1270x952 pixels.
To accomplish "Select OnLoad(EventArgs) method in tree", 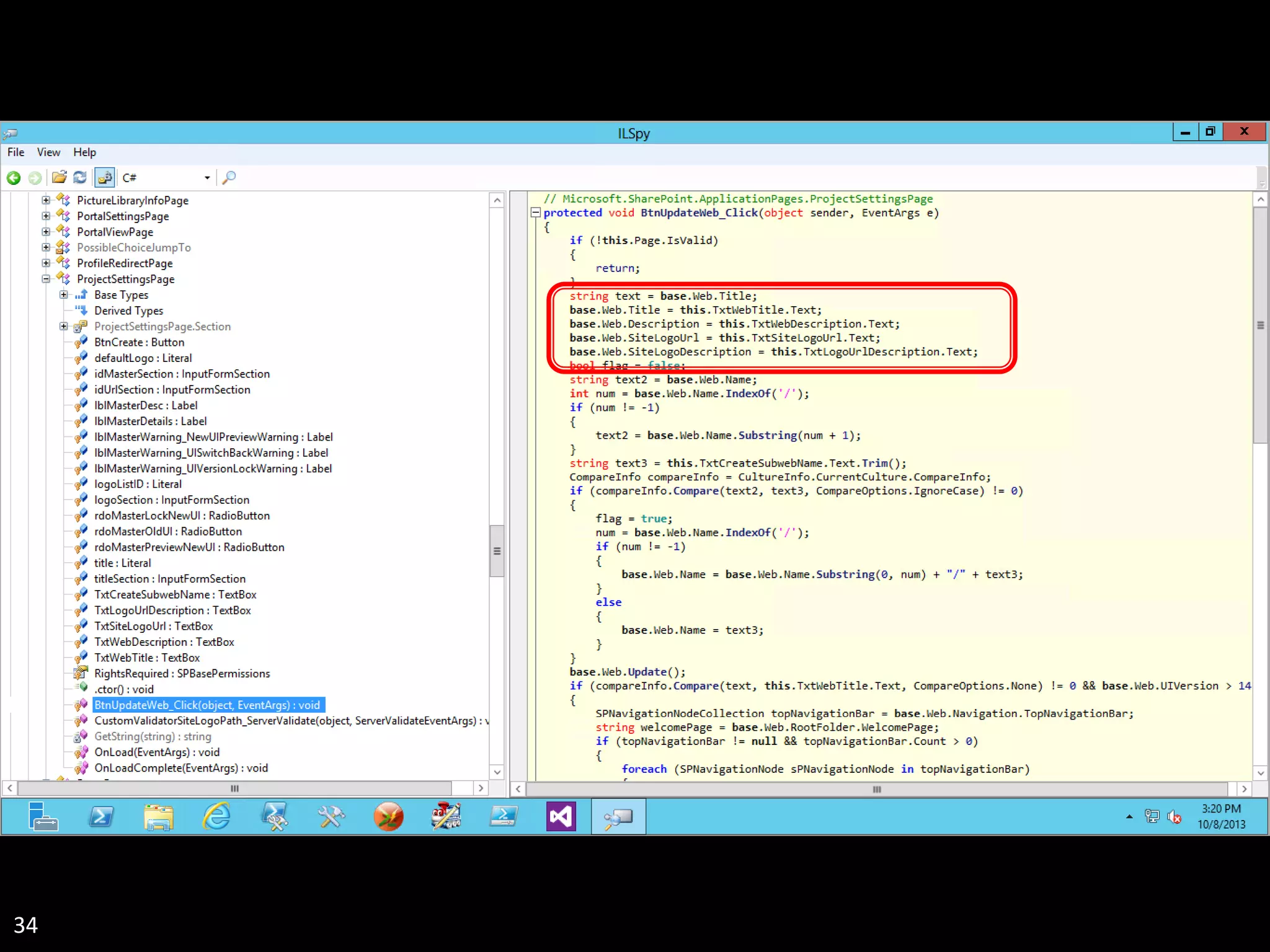I will click(157, 752).
